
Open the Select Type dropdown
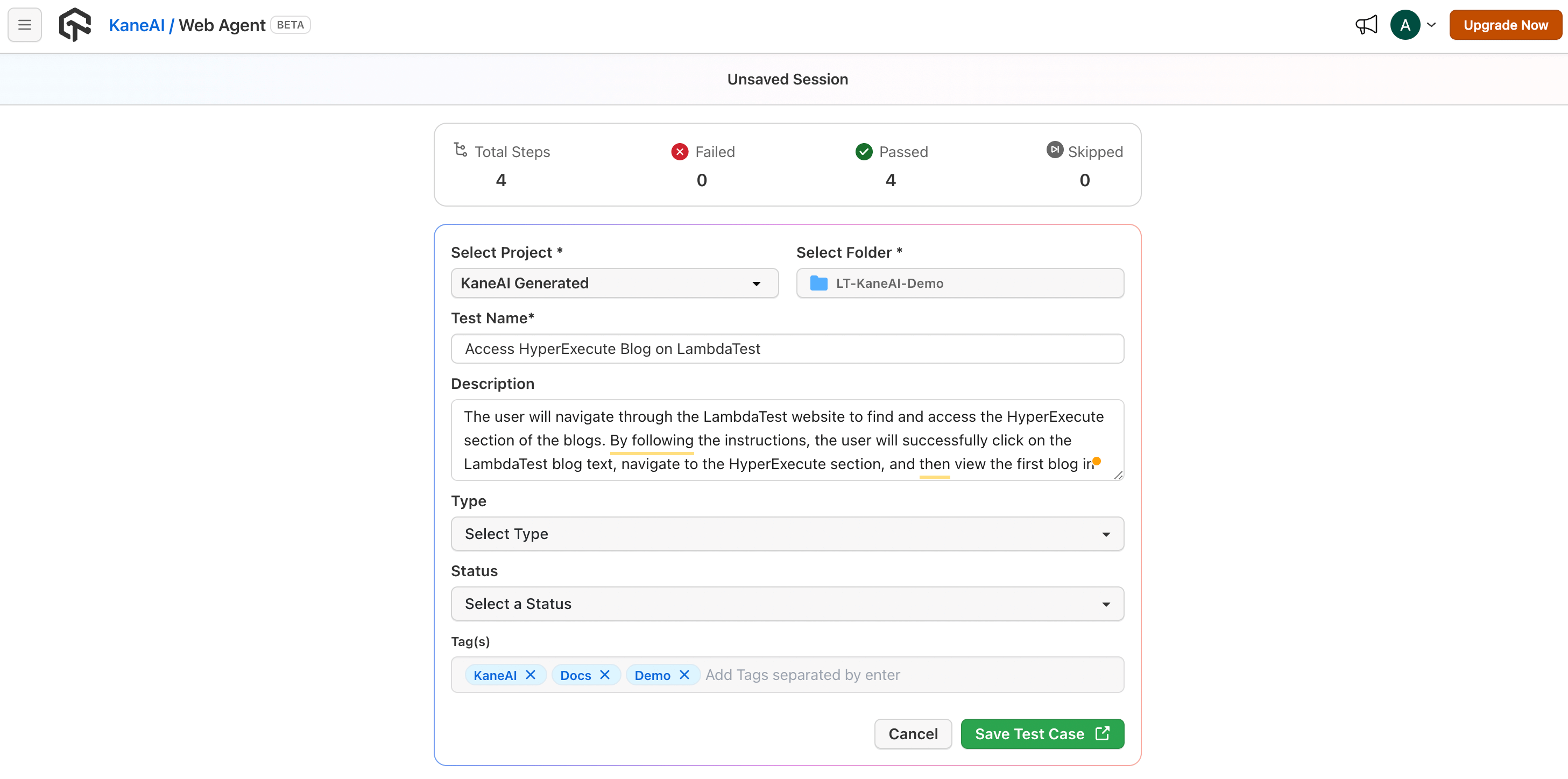[x=787, y=534]
